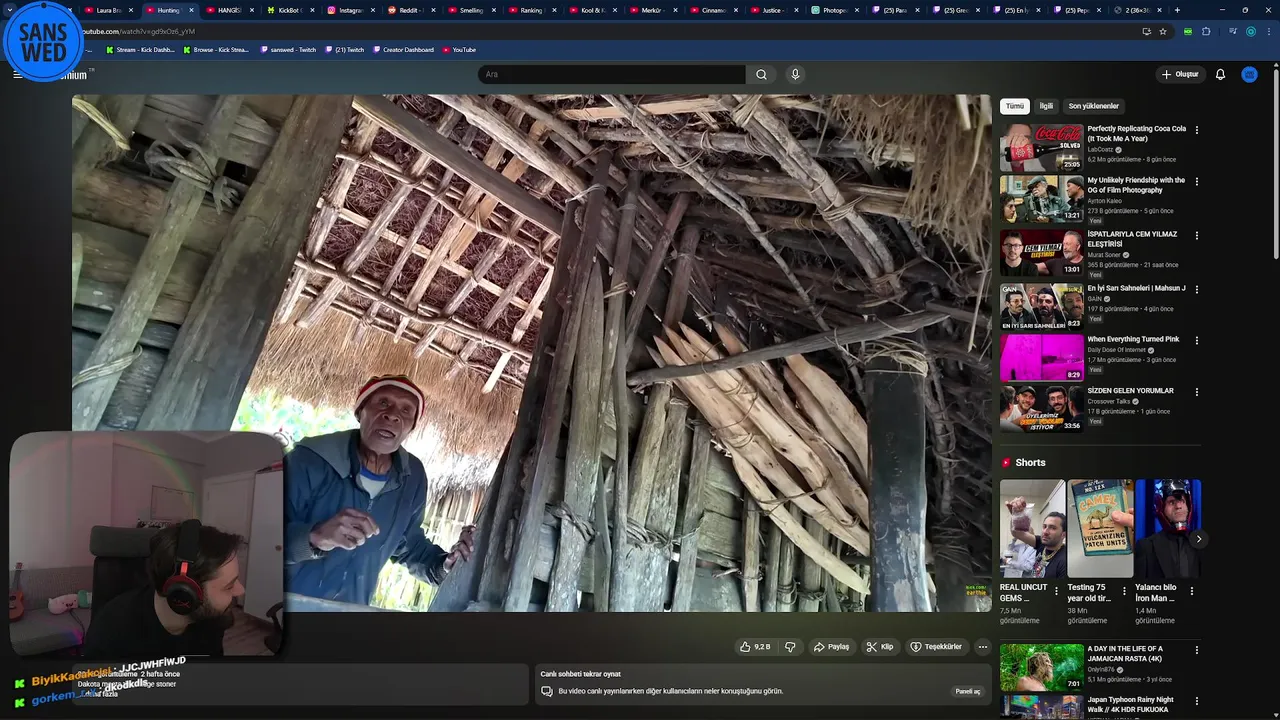Open options for Yalancı bilo Iron Man short
Screen dimensions: 1280x720
(1191, 591)
